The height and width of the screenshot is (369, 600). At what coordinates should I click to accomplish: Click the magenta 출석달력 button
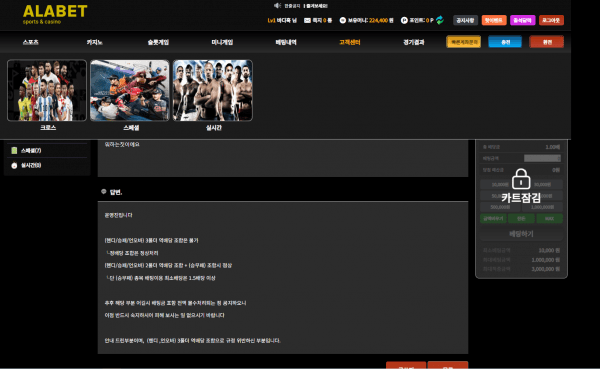click(x=522, y=20)
